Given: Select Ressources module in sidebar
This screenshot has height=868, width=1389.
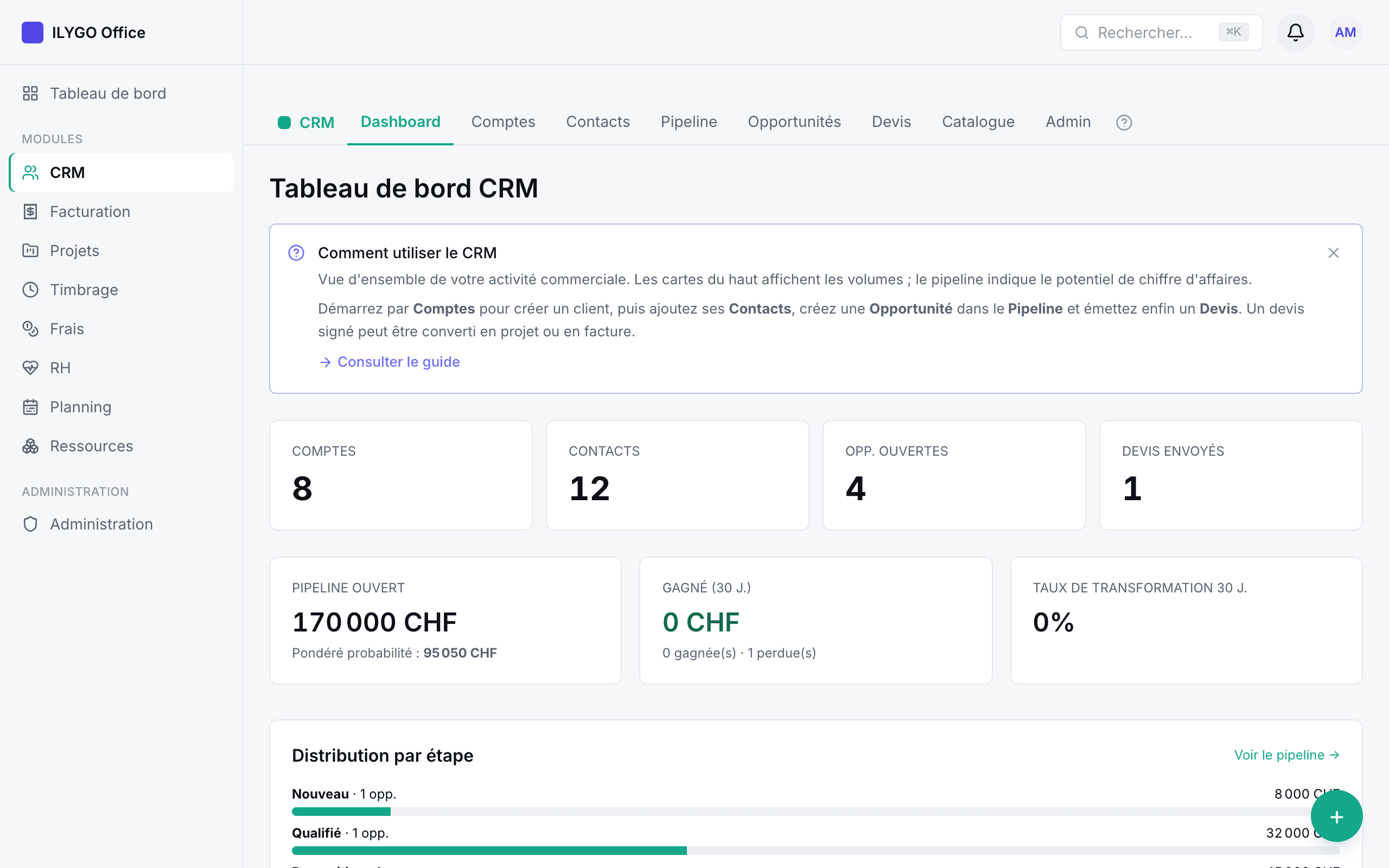Looking at the screenshot, I should (121, 445).
